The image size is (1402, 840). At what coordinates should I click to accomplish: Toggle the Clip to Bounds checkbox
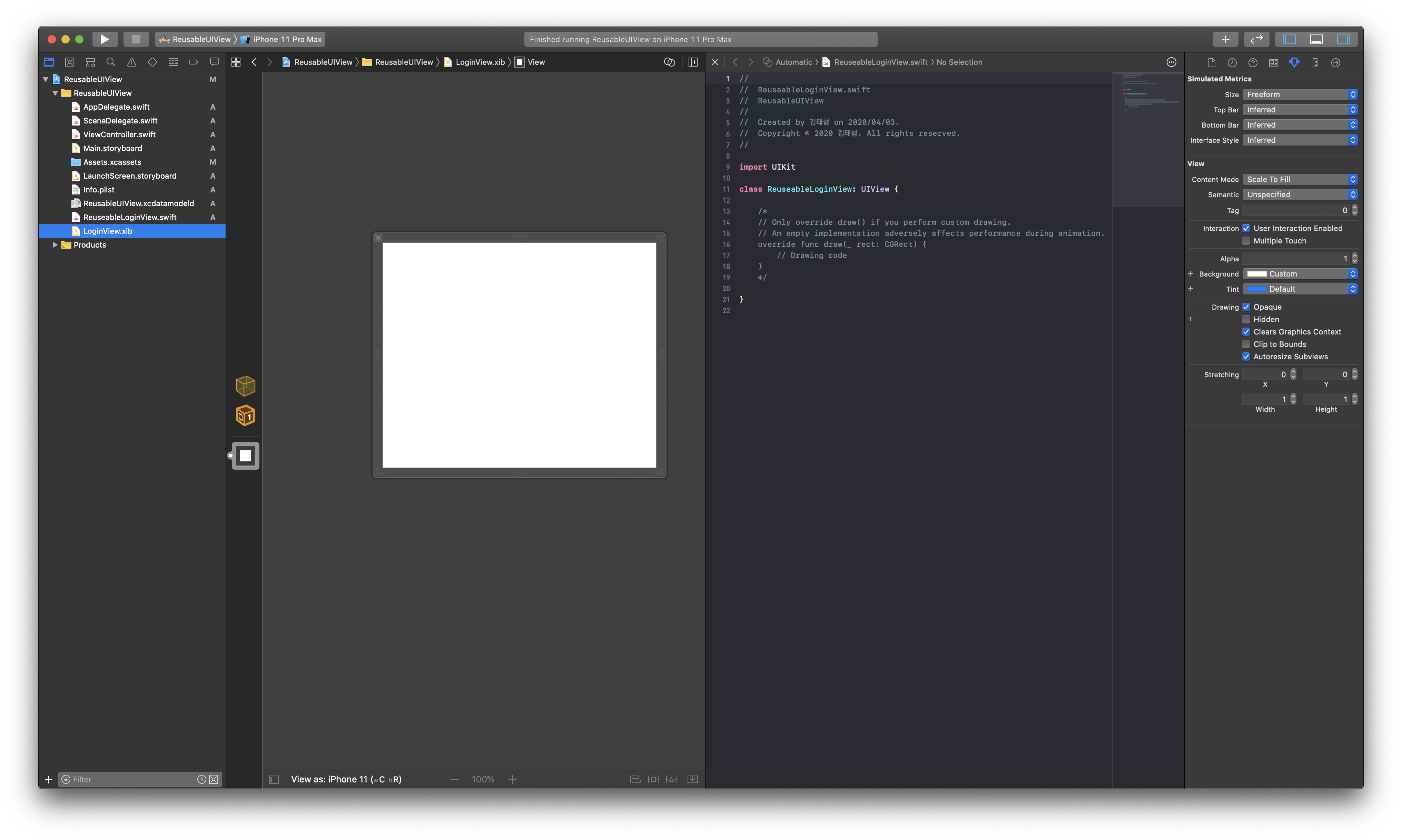(x=1246, y=344)
